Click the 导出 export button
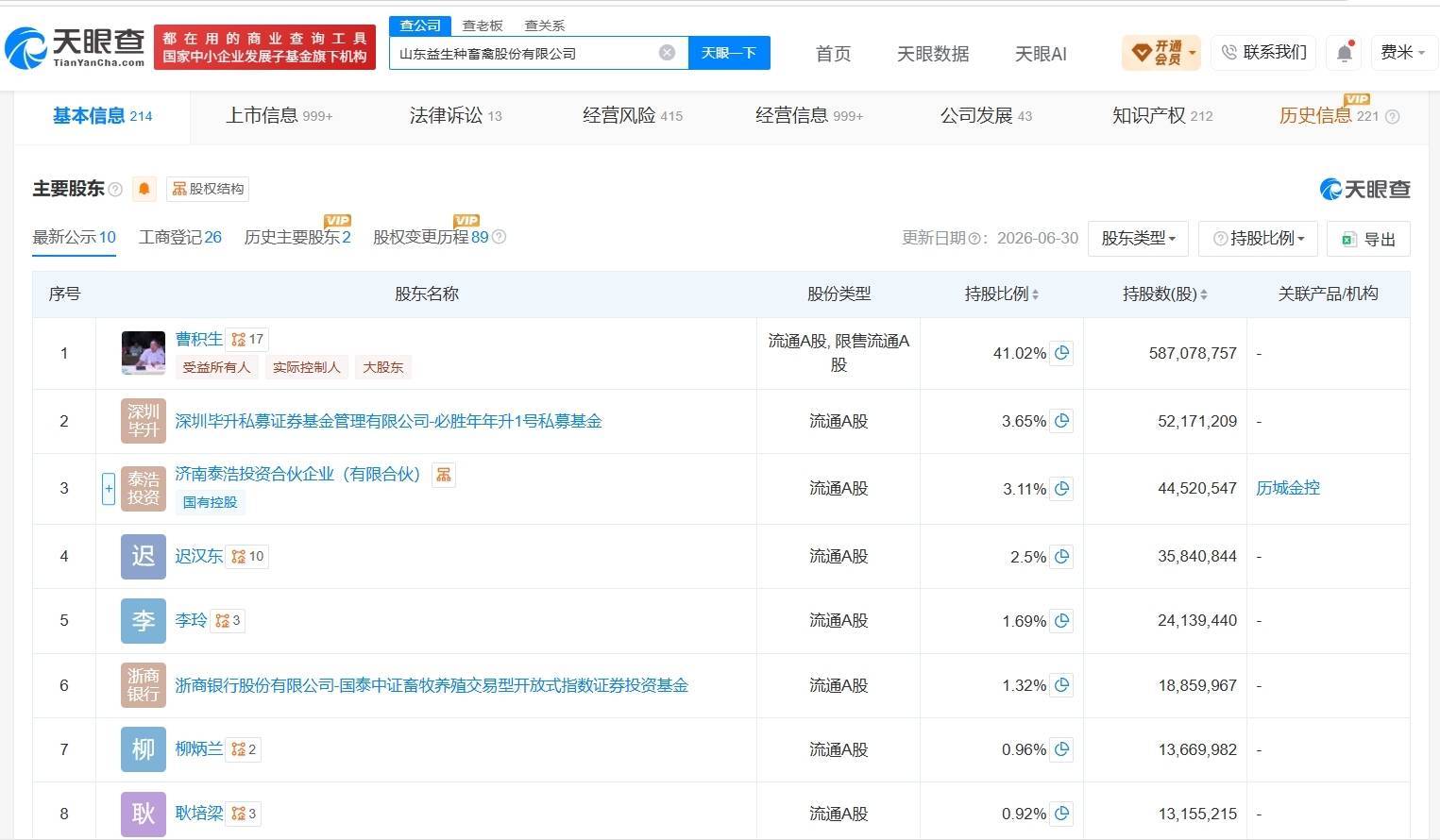Viewport: 1440px width, 840px height. 1368,239
